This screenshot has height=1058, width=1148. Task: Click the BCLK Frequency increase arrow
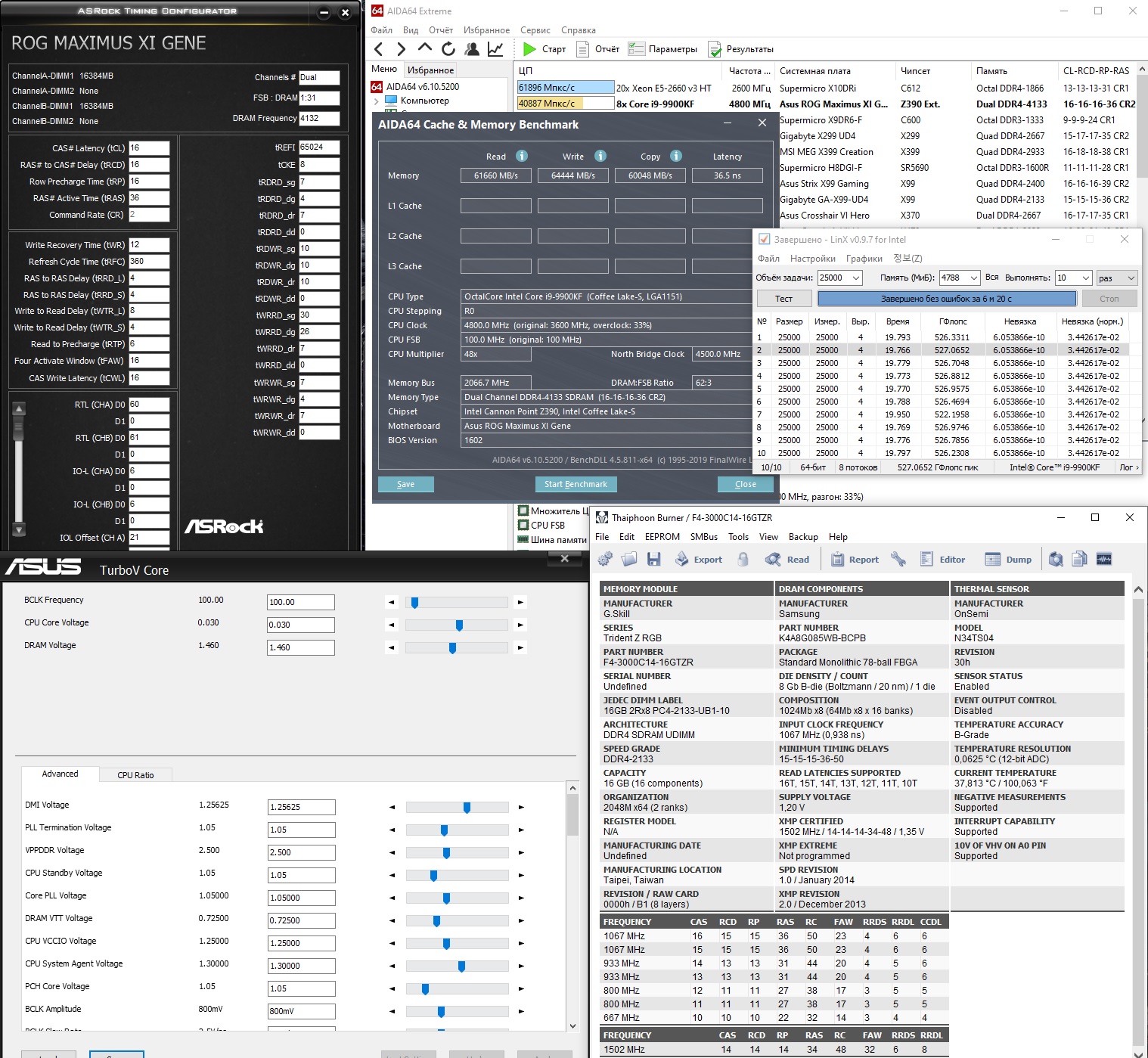[520, 603]
